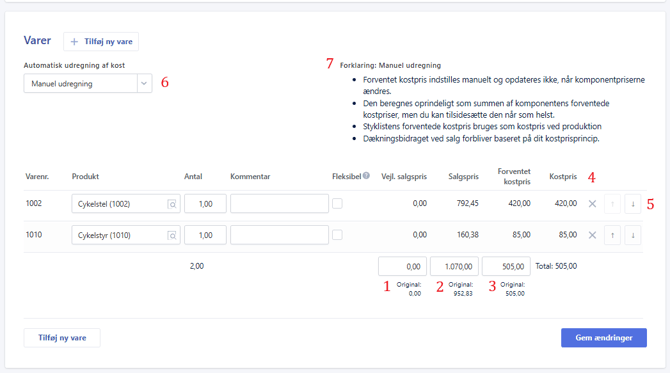Edit total Forventet kostpris field 505,00
670x373 pixels.
[x=506, y=266]
